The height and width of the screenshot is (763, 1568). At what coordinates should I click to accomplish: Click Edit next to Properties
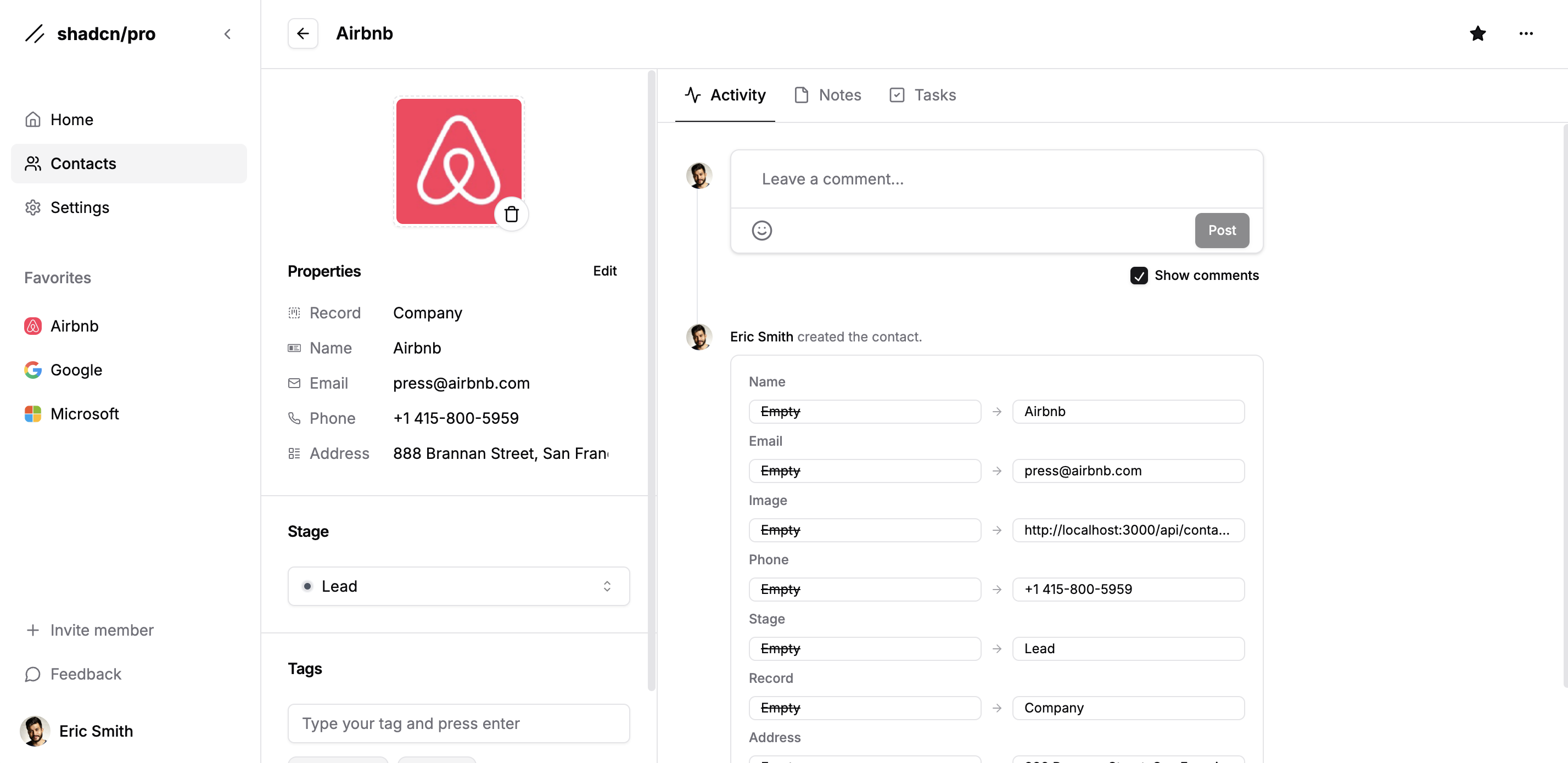604,271
